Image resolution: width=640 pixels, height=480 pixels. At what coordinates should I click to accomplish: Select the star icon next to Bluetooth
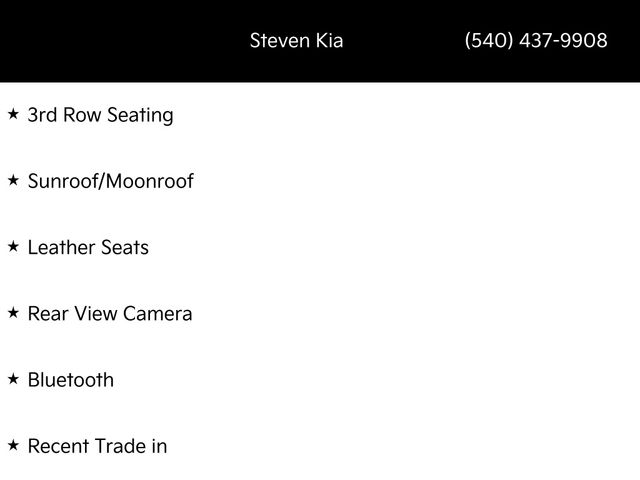tap(13, 380)
